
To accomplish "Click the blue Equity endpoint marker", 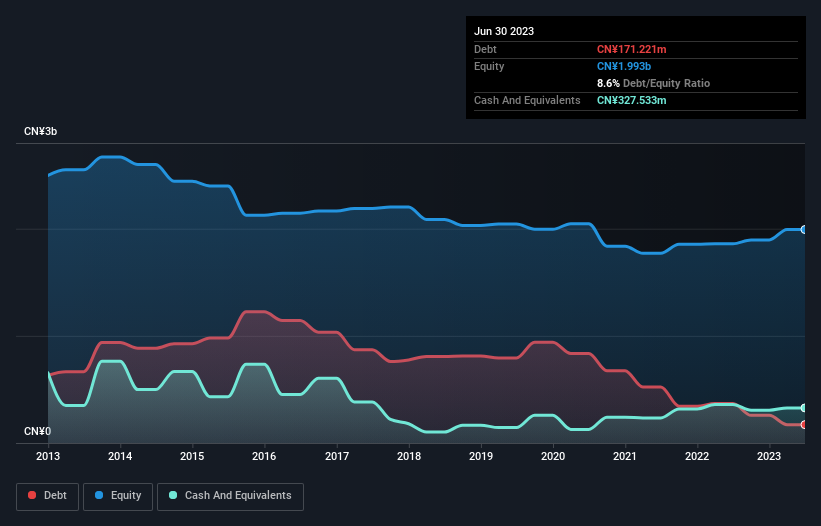I will point(804,229).
